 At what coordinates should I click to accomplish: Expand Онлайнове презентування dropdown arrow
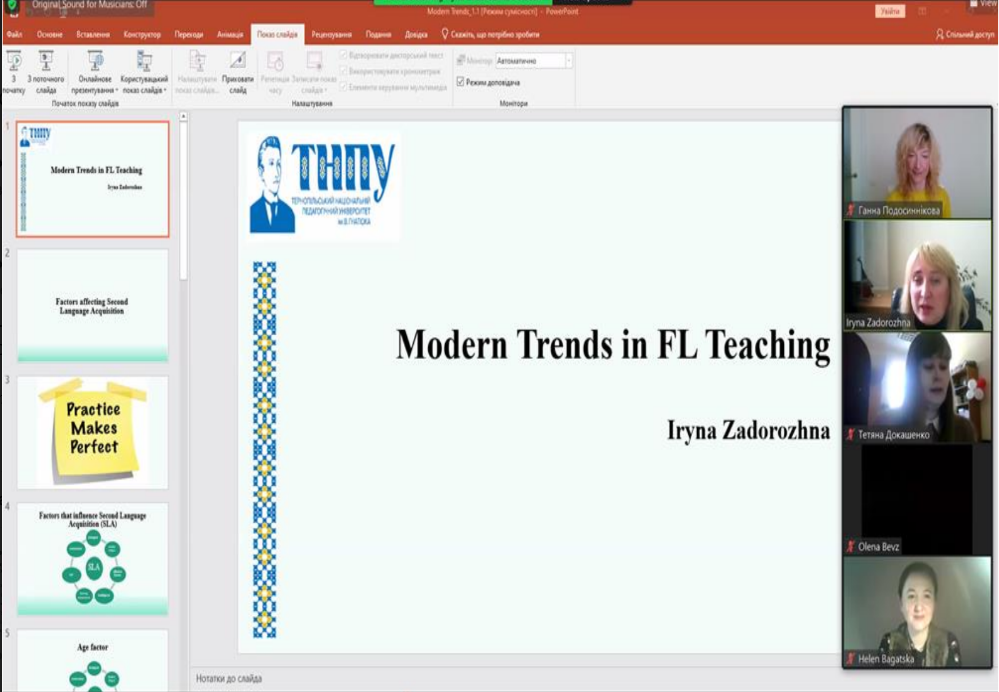(x=117, y=90)
